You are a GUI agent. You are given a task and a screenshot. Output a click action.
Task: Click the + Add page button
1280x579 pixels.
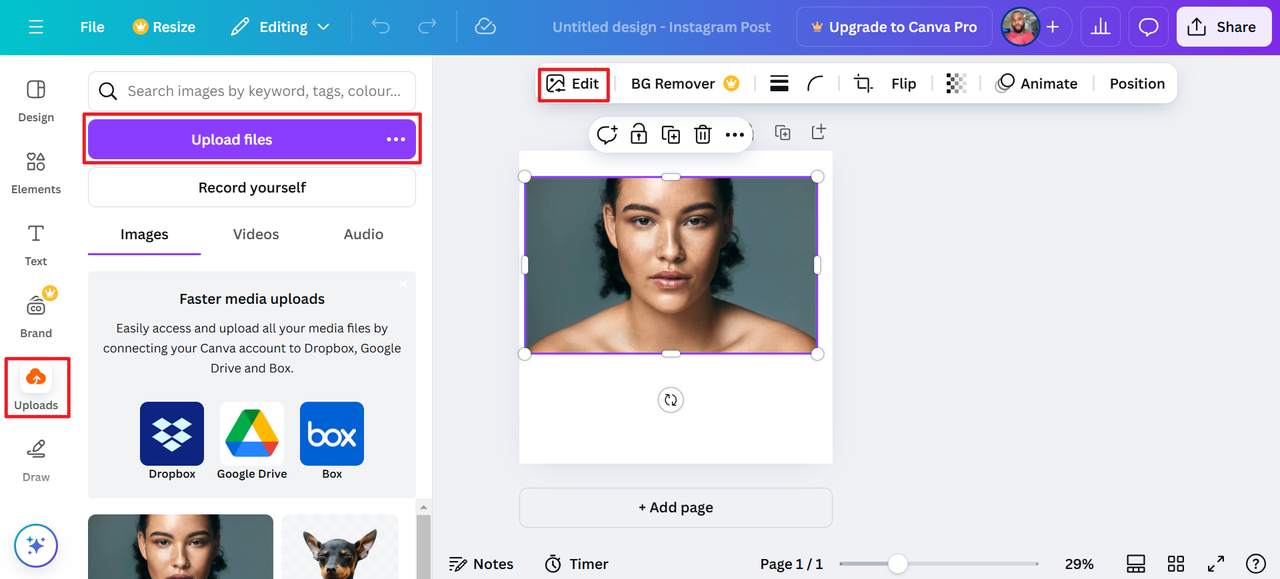pos(676,508)
